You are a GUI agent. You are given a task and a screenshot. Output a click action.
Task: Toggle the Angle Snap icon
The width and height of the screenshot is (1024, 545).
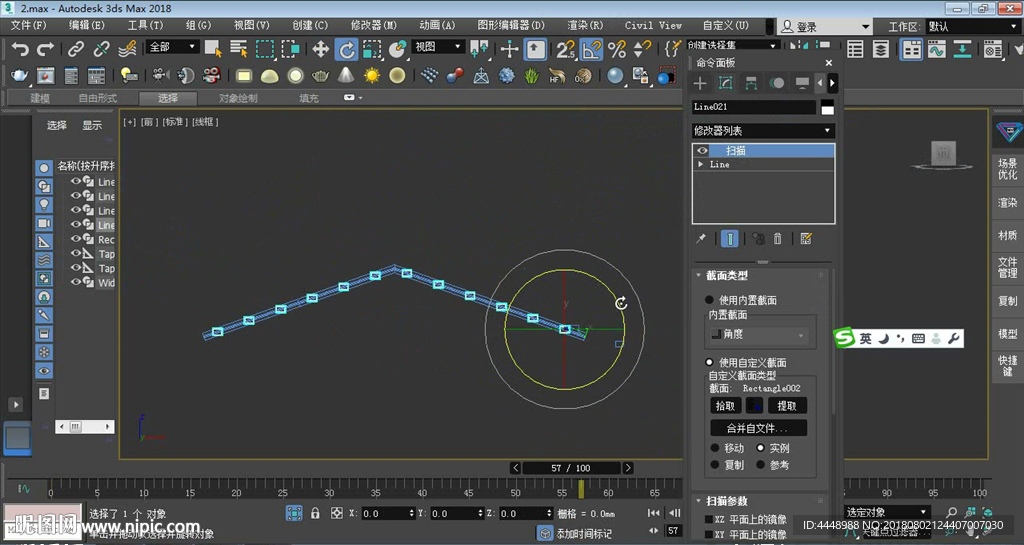click(591, 49)
